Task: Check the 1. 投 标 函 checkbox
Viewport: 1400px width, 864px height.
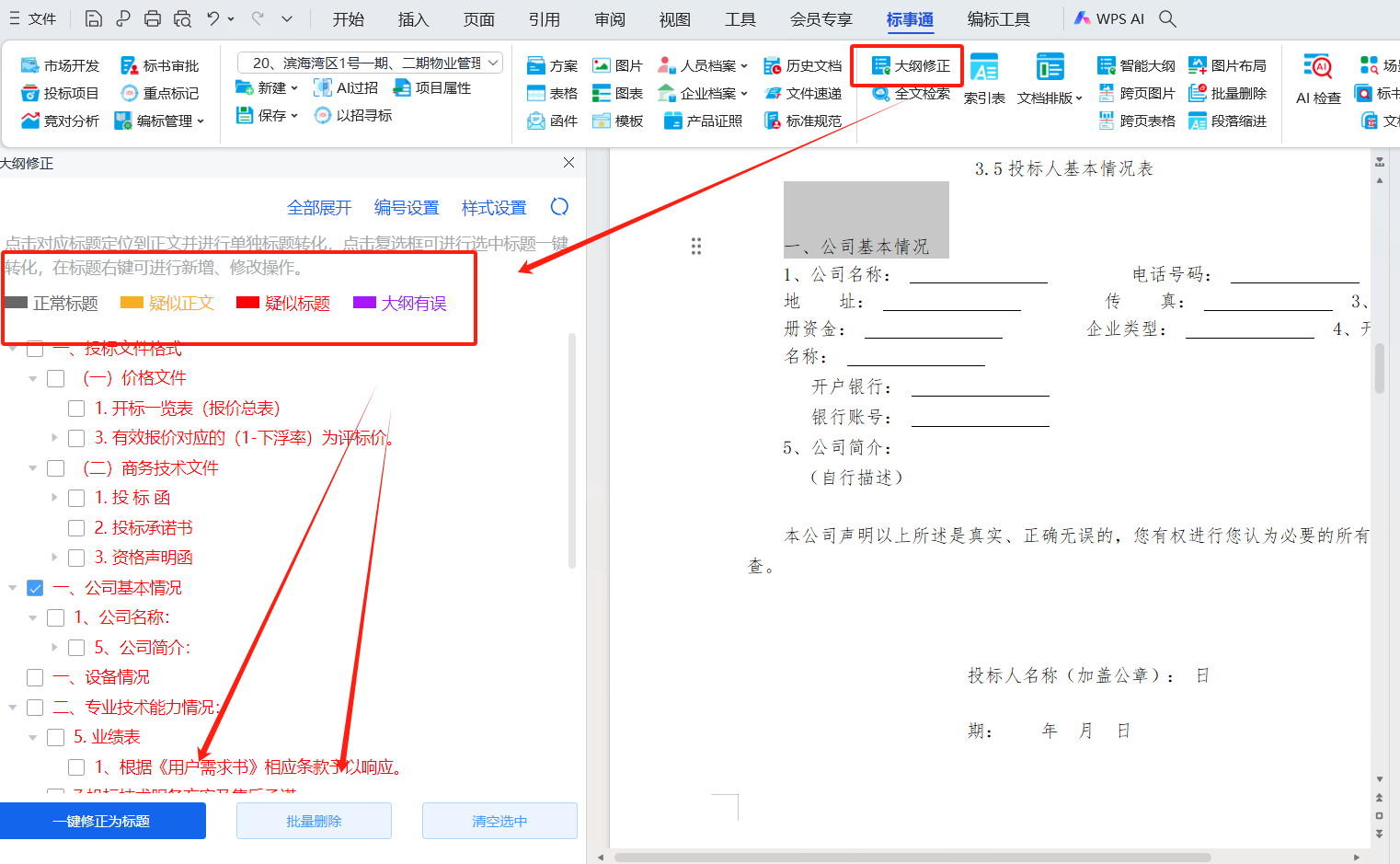Action: tap(76, 498)
